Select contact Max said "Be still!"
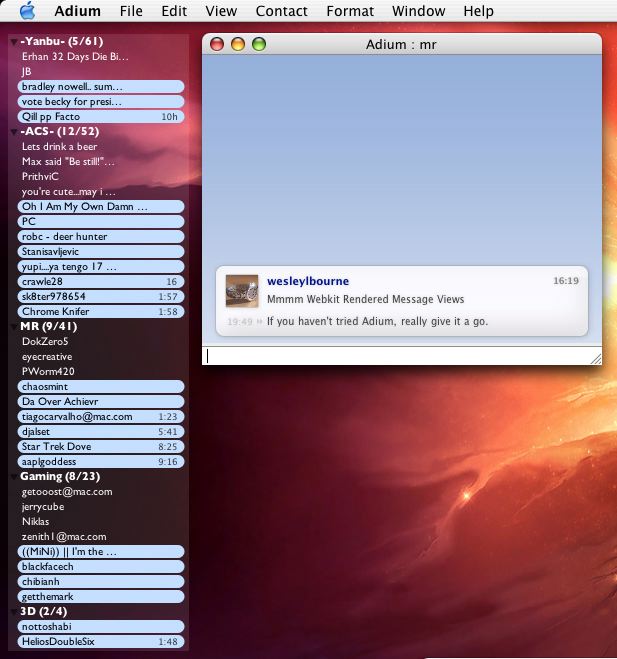Screen dimensions: 617x659 [101, 162]
